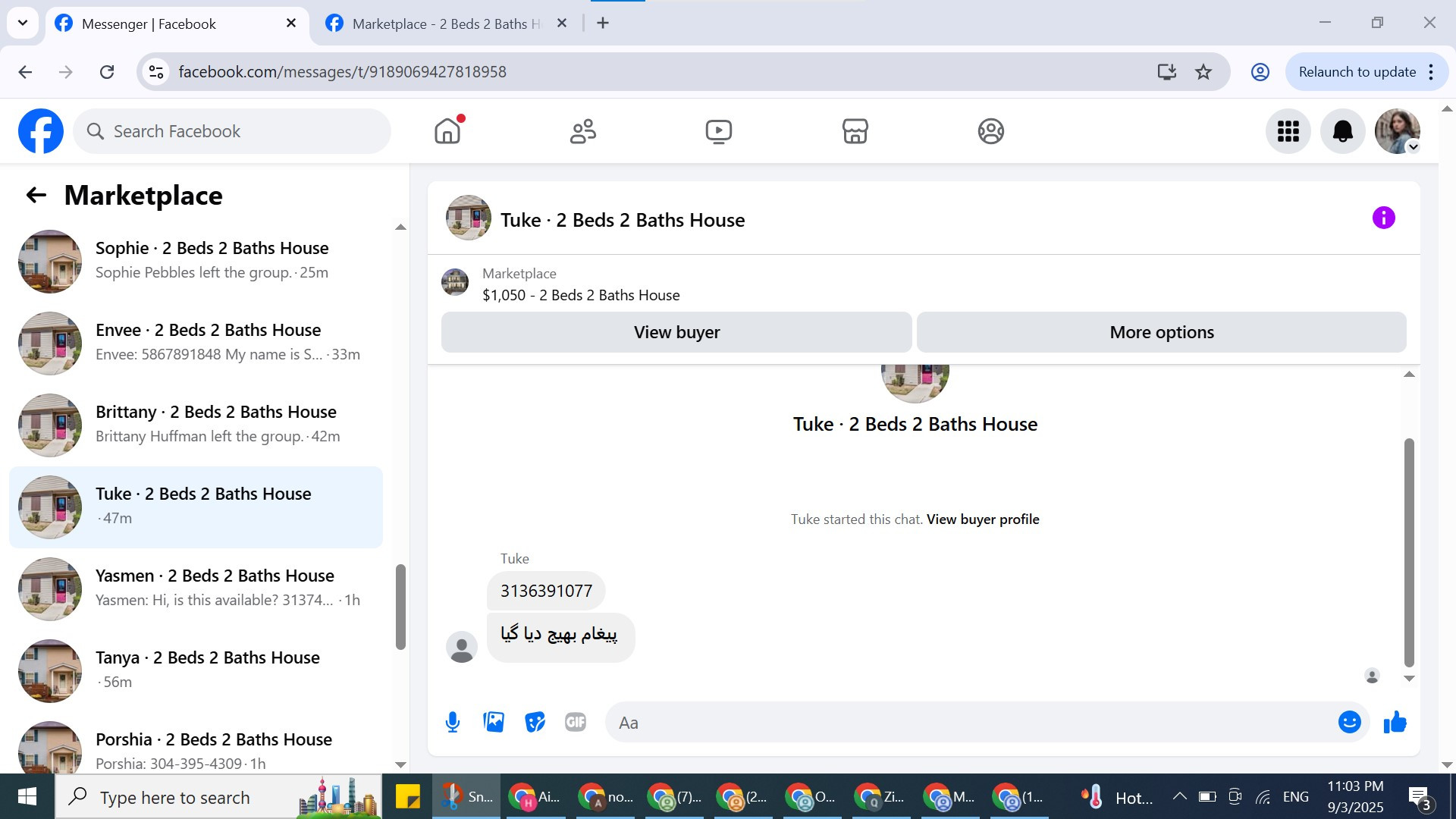Switch to the Messenger | Facebook tab
The height and width of the screenshot is (819, 1456).
(177, 24)
